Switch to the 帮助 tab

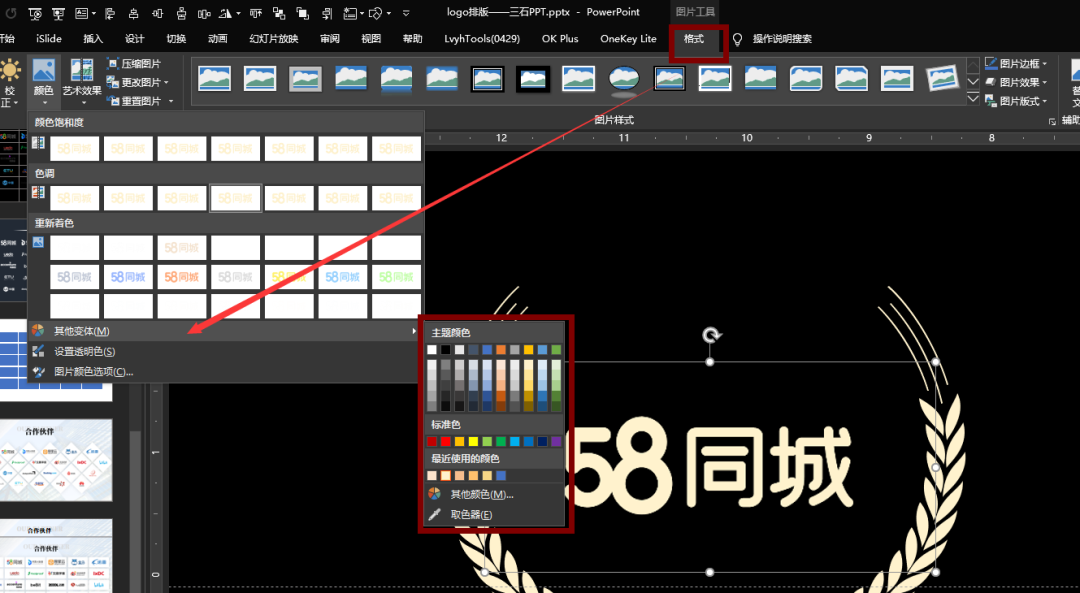(x=413, y=39)
